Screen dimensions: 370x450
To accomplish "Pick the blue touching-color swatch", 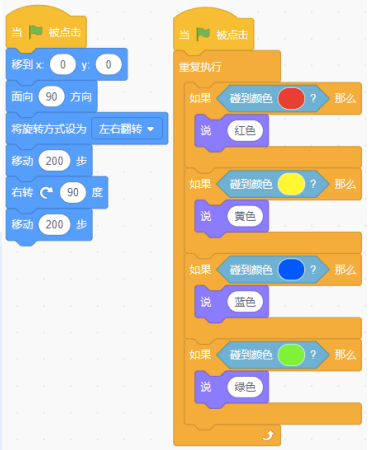I will click(x=291, y=269).
